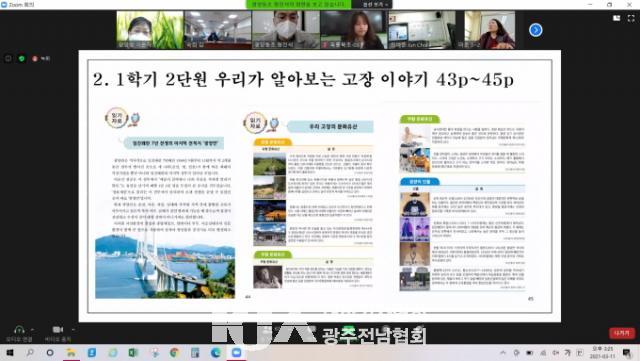Click the green screen sharing banner
The height and width of the screenshot is (361, 640).
pyautogui.click(x=298, y=4)
